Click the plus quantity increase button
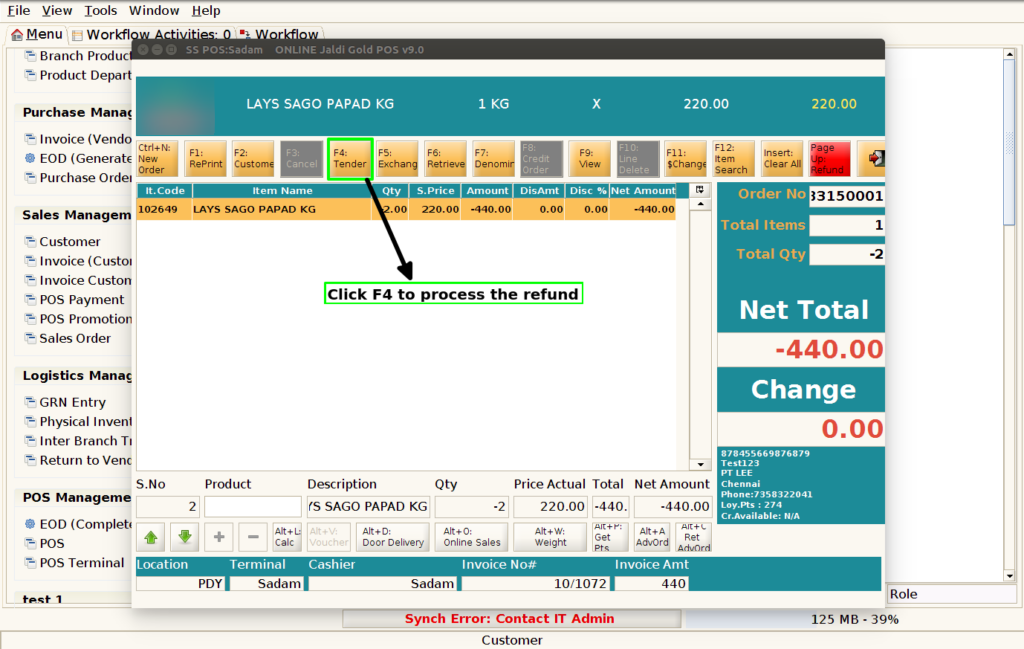Screen dimensions: 1024x649 219,537
